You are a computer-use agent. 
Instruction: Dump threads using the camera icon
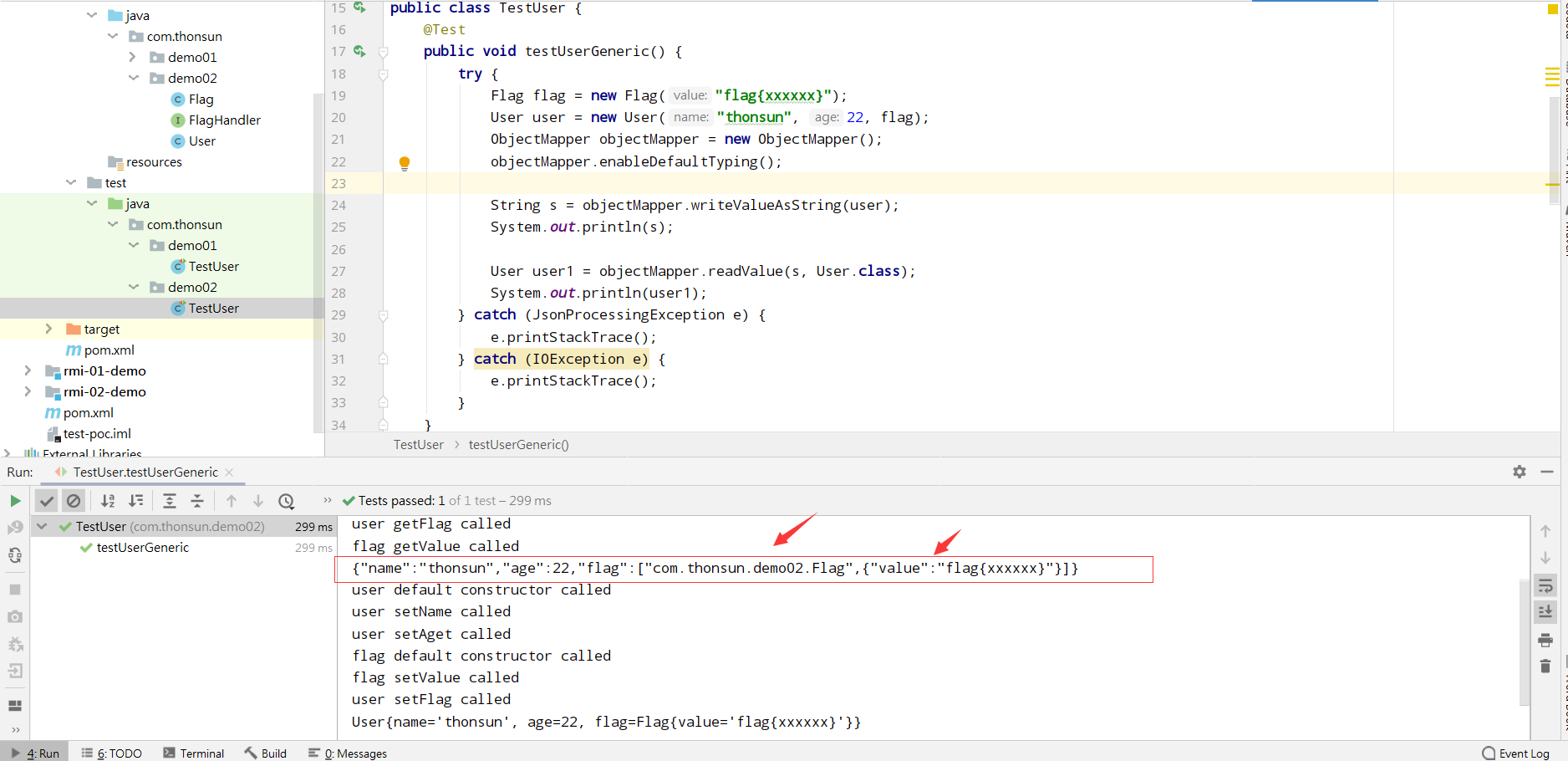coord(15,616)
